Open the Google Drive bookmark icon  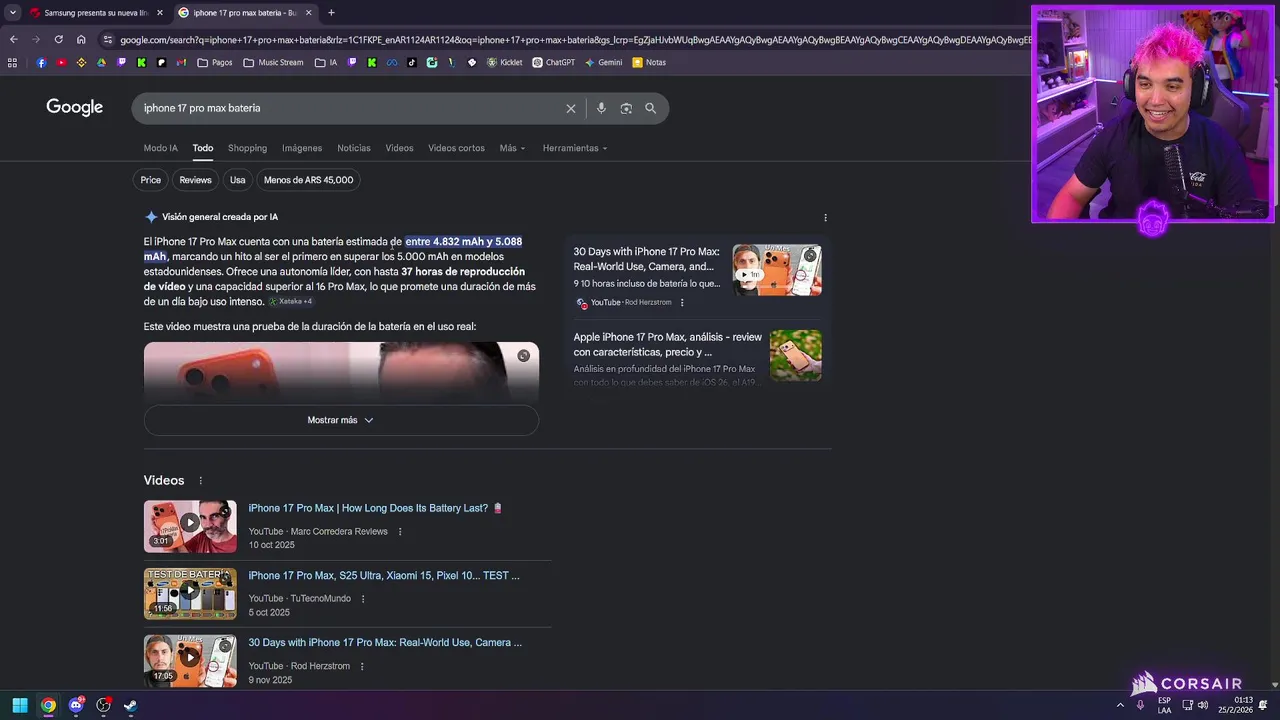pos(101,62)
